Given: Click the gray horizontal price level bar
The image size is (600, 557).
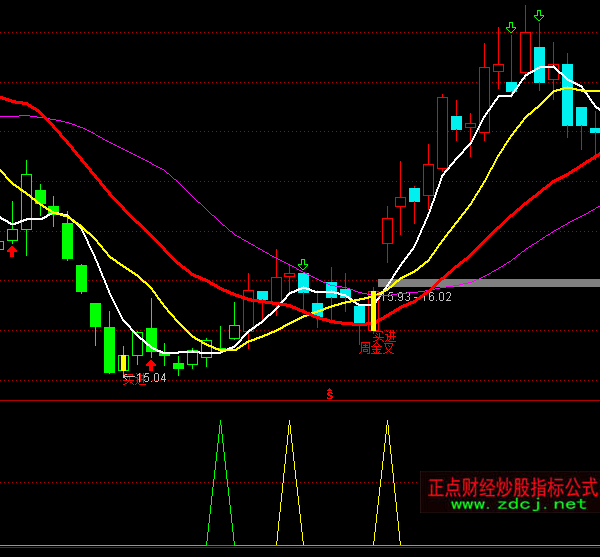Looking at the screenshot, I should pos(488,283).
